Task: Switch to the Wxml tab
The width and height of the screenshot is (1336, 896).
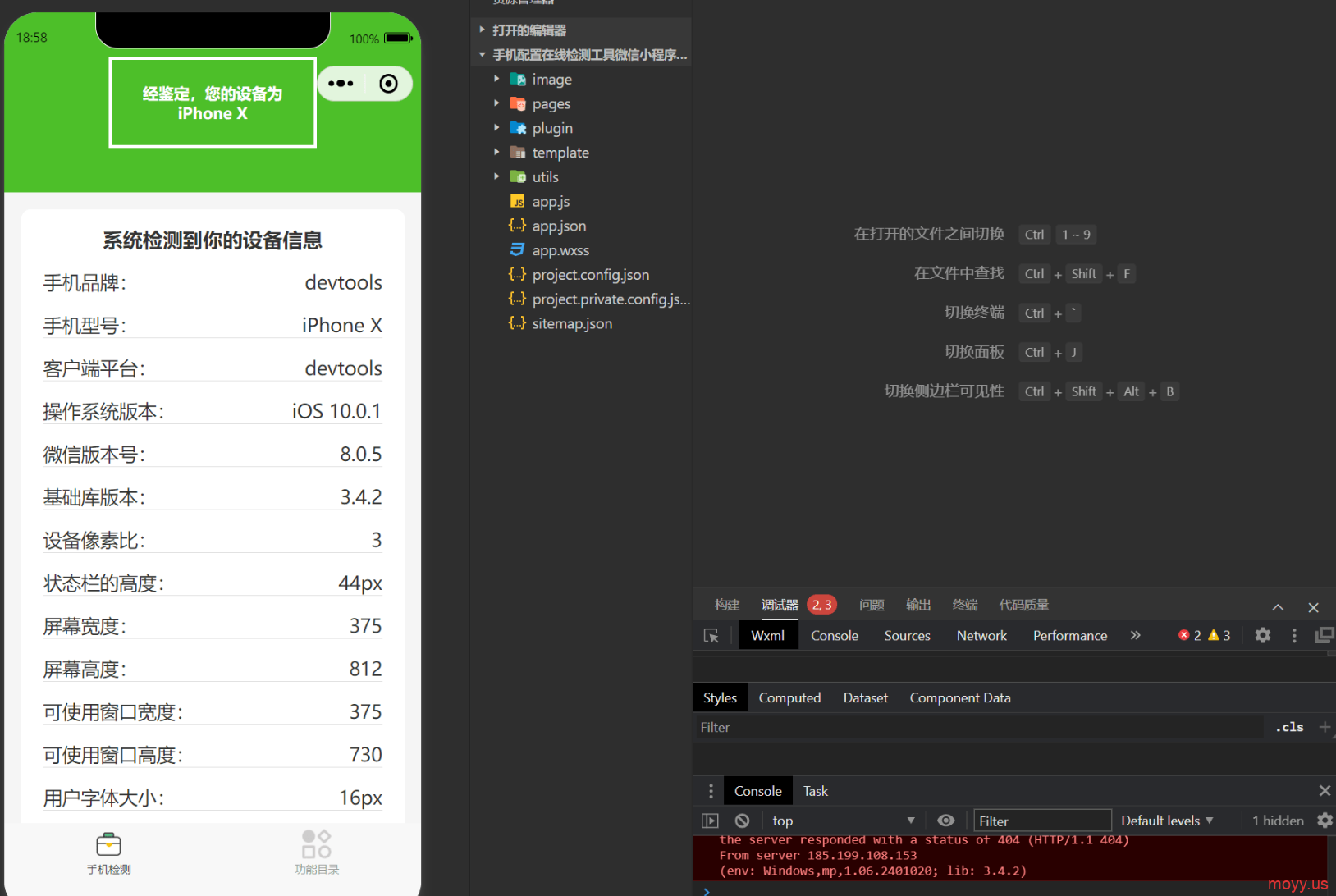Action: tap(768, 636)
